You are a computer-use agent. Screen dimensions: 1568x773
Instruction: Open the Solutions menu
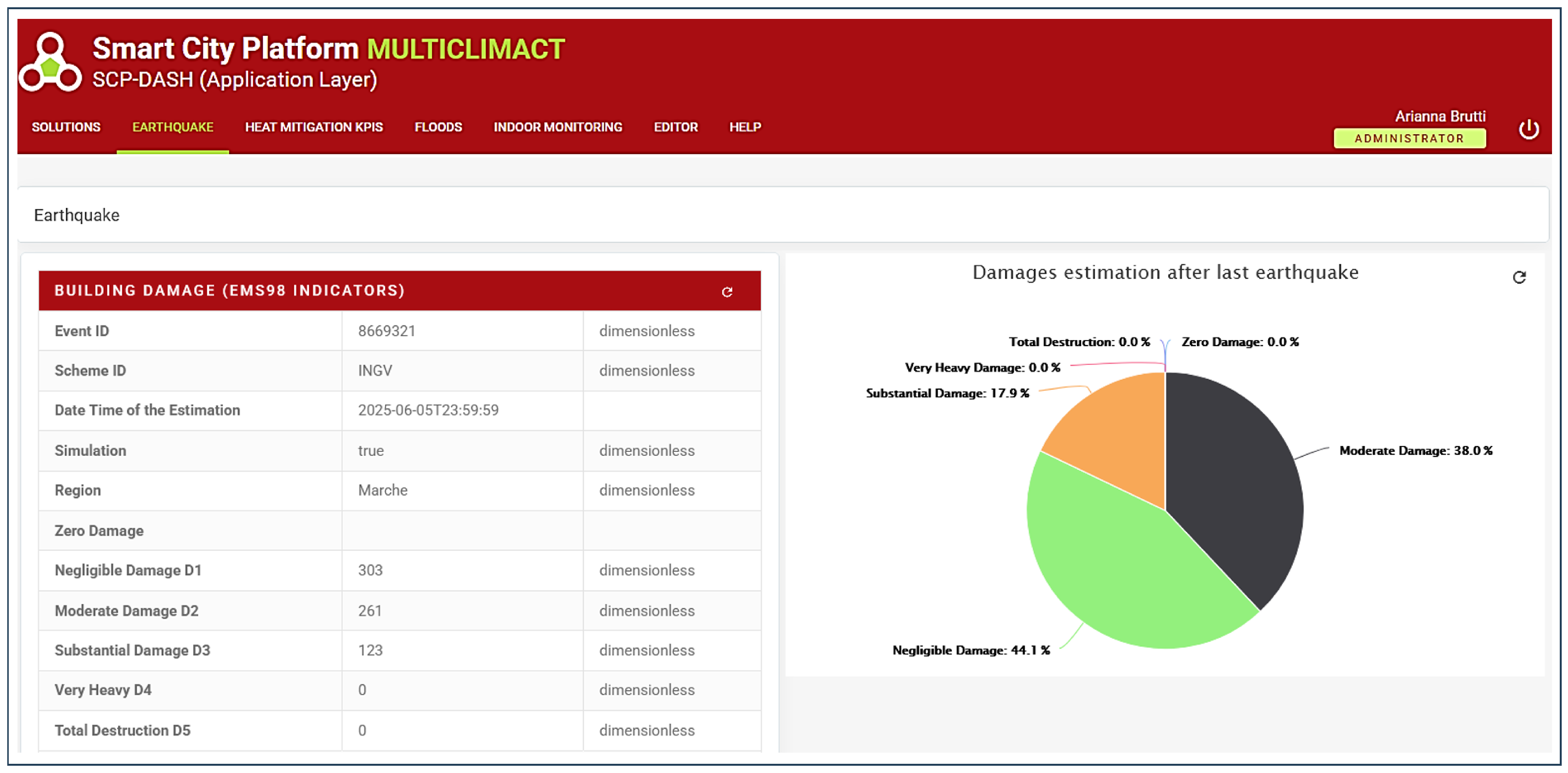66,127
